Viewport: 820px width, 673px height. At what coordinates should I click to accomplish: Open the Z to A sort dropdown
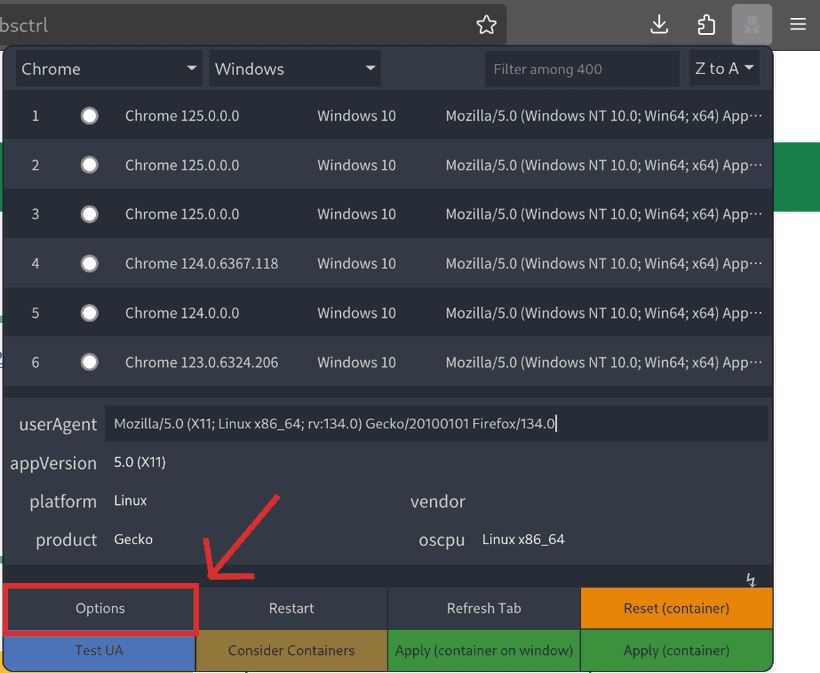[723, 68]
